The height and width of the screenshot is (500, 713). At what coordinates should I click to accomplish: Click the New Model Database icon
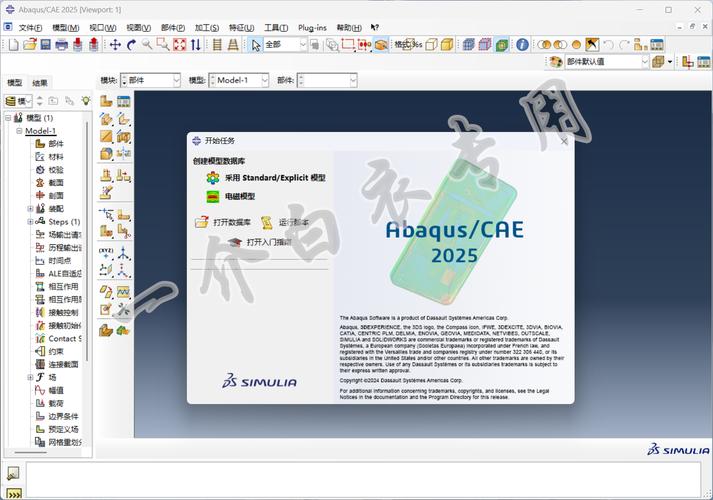tap(14, 45)
